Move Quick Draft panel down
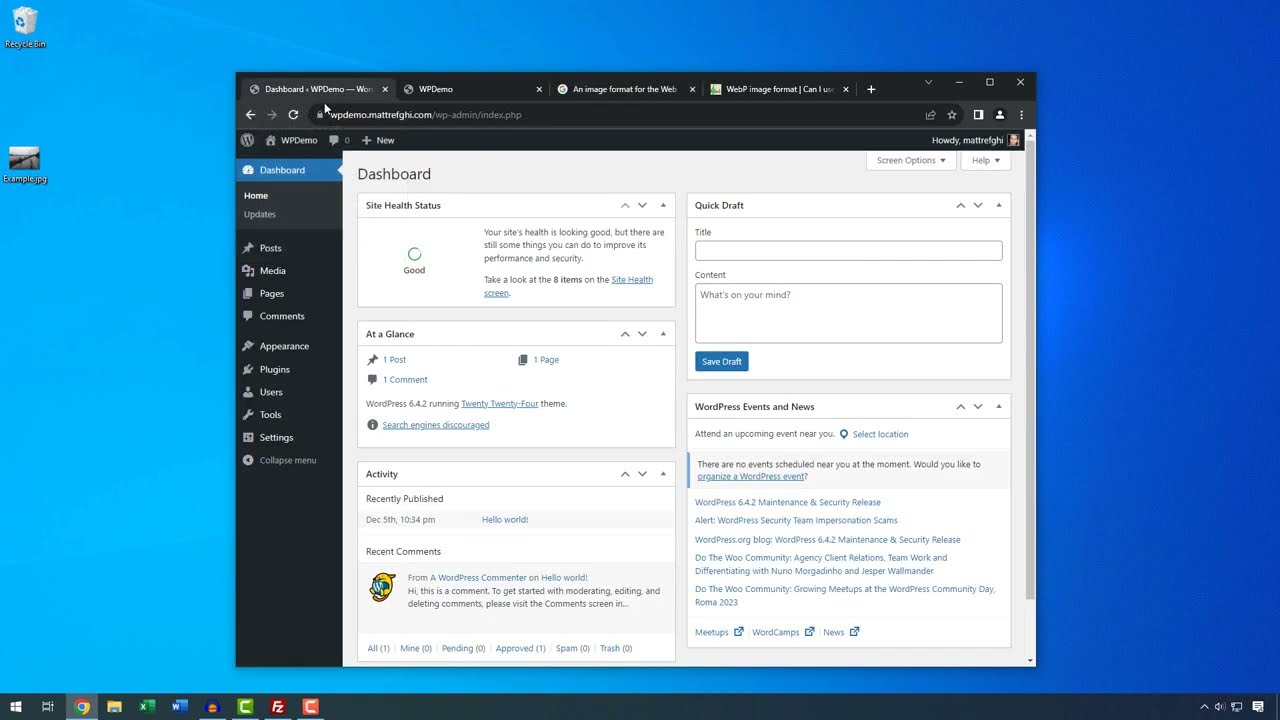Screen dimensions: 1280x720 (978, 205)
